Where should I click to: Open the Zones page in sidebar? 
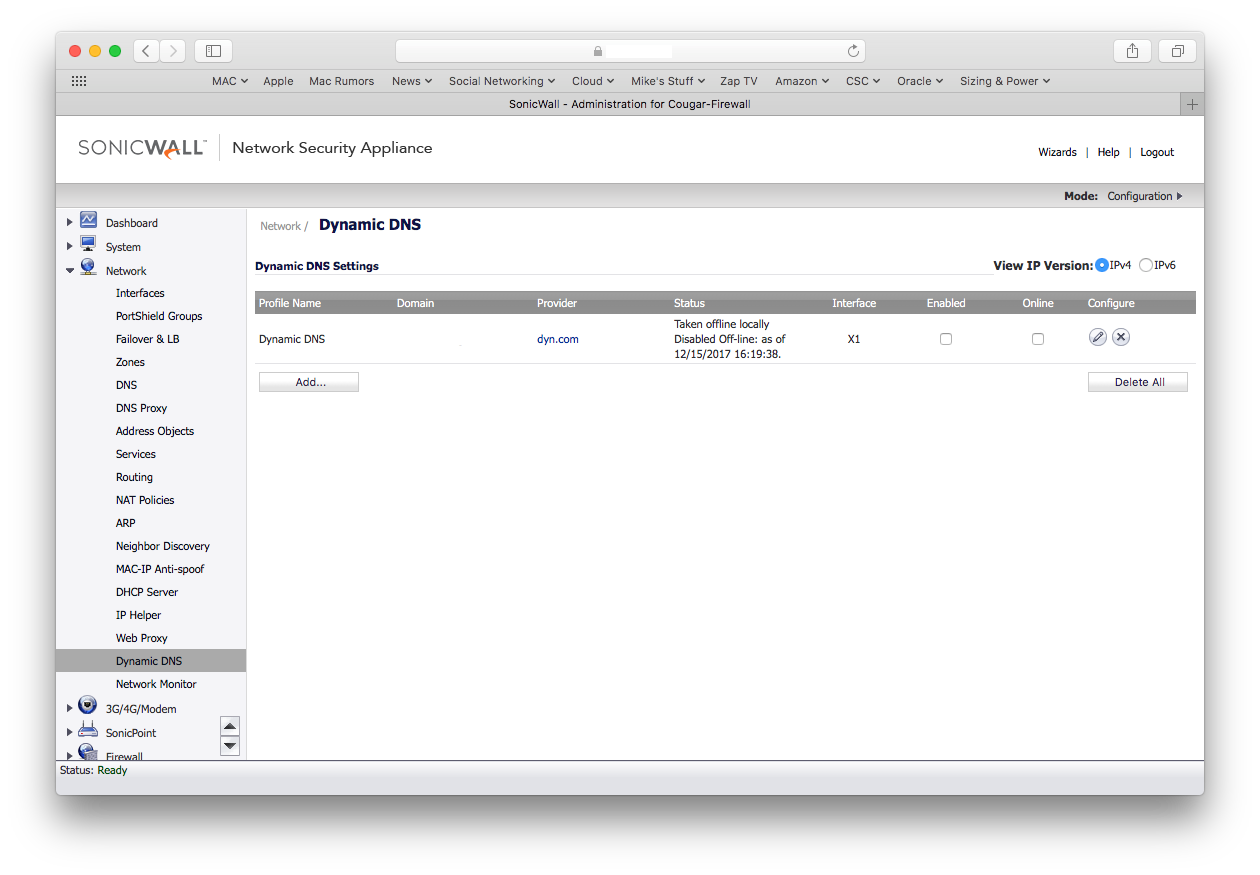tap(130, 362)
